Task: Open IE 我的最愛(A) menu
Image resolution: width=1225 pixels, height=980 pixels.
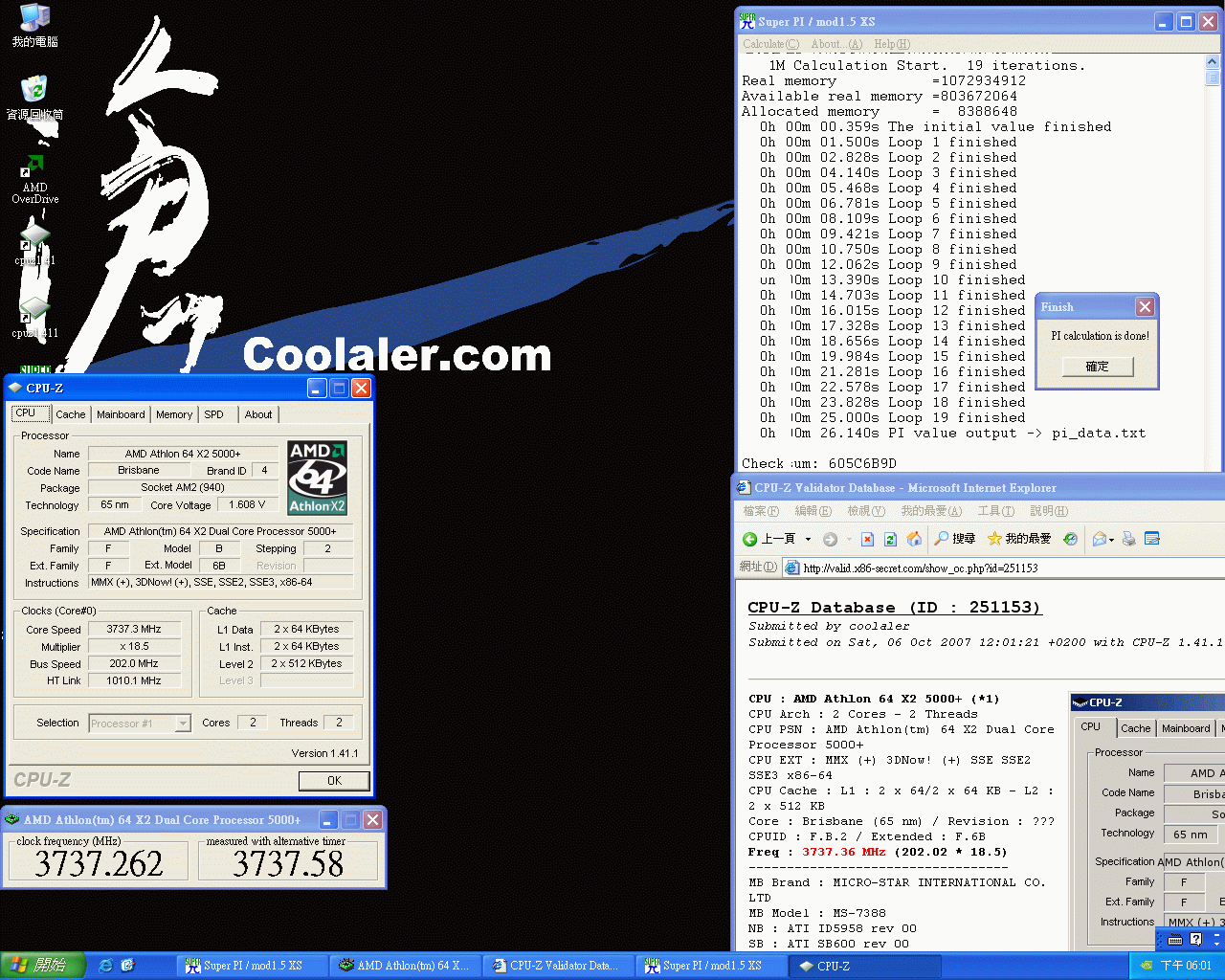Action: 931,511
